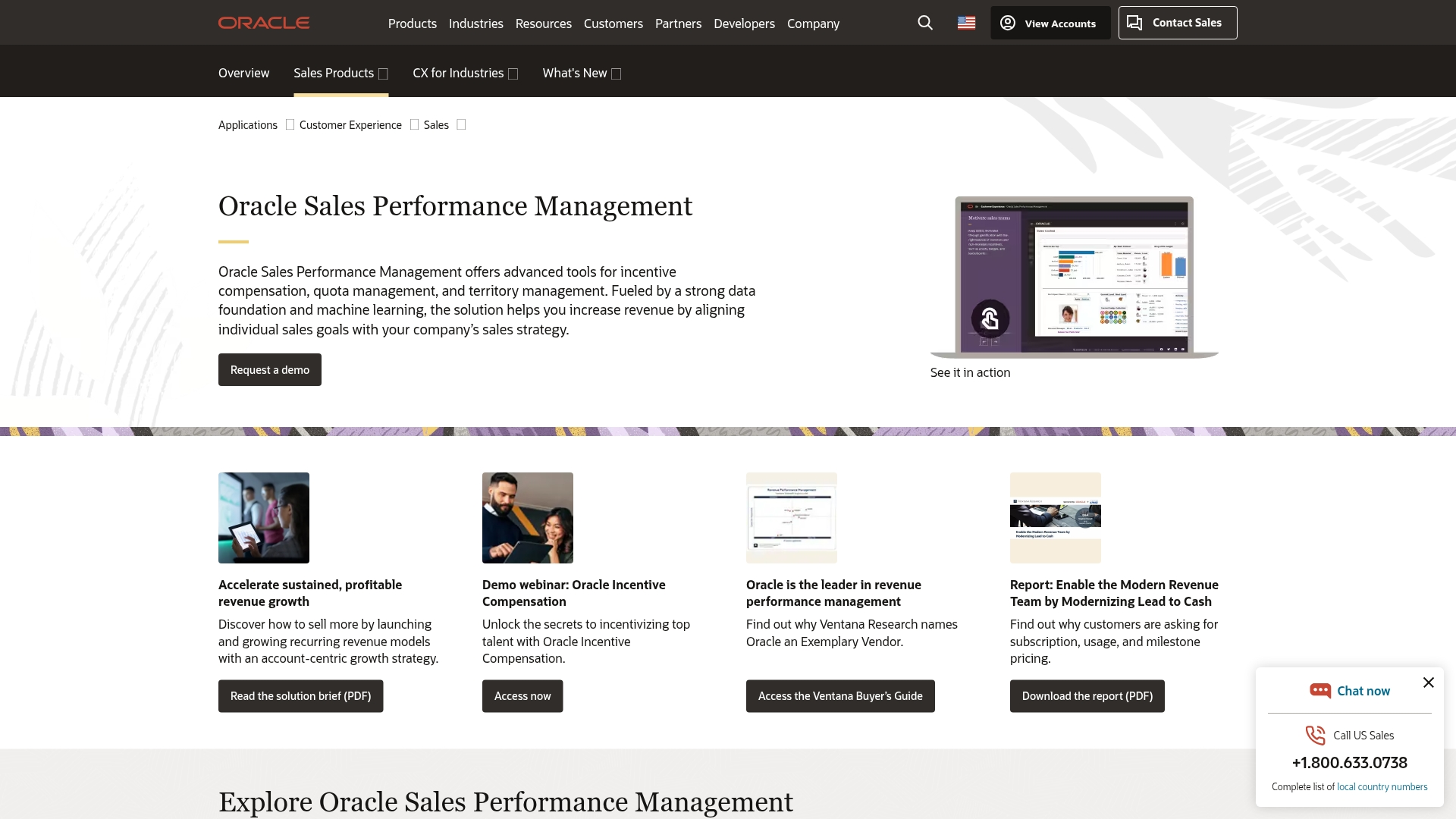Image resolution: width=1456 pixels, height=819 pixels.
Task: Open the local country numbers link
Action: 1382,786
